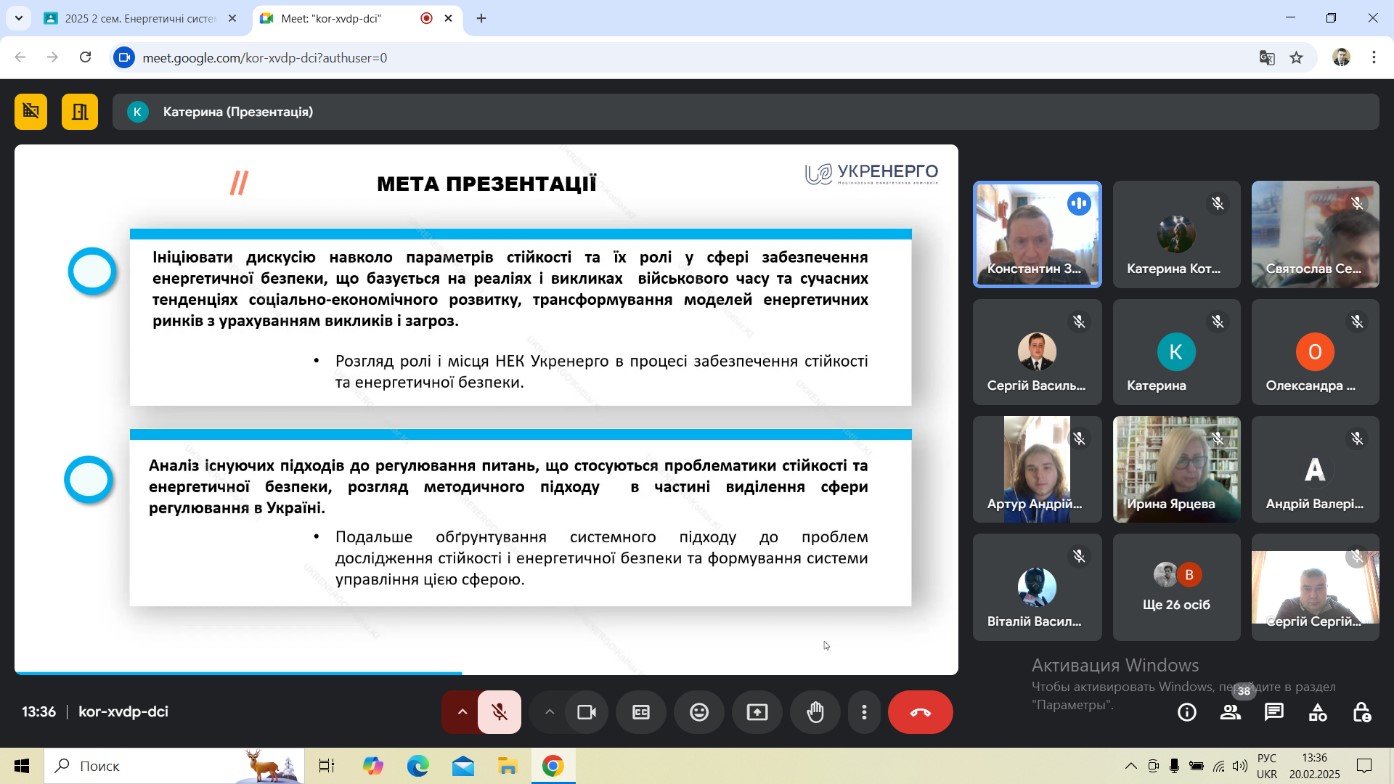The width and height of the screenshot is (1394, 784).
Task: Select Ирина Ярцева video thumbnail
Action: (x=1176, y=469)
